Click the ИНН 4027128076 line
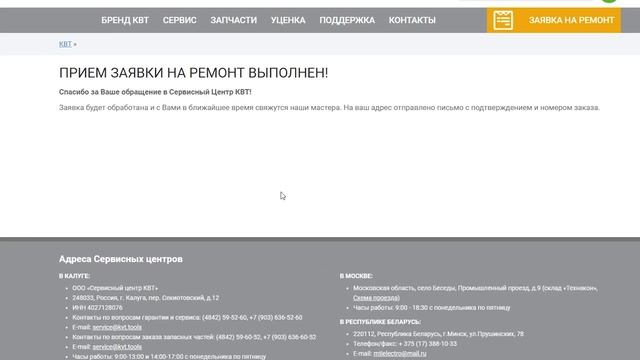The height and width of the screenshot is (360, 640). [97, 308]
